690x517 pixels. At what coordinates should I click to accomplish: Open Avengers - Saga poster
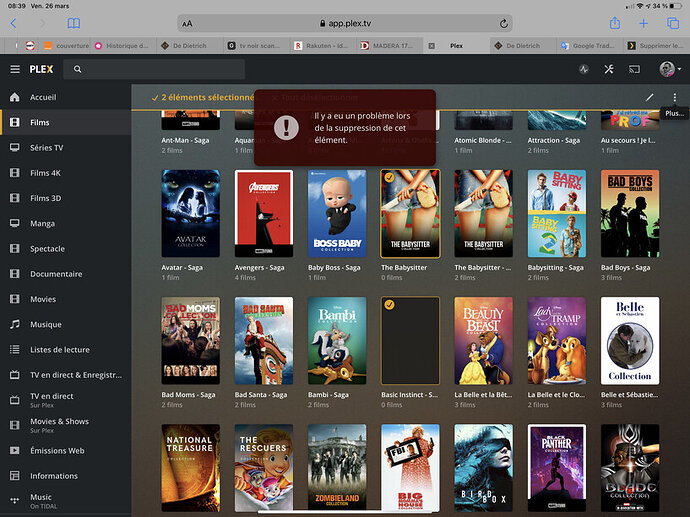[264, 213]
